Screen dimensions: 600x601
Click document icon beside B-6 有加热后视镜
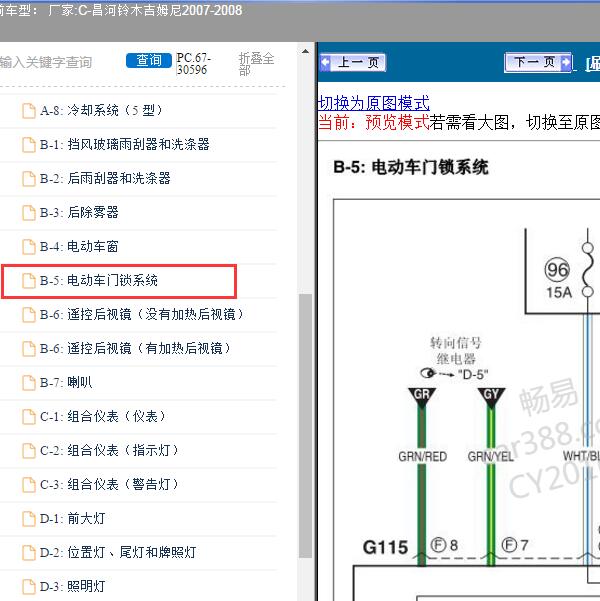[x=29, y=349]
